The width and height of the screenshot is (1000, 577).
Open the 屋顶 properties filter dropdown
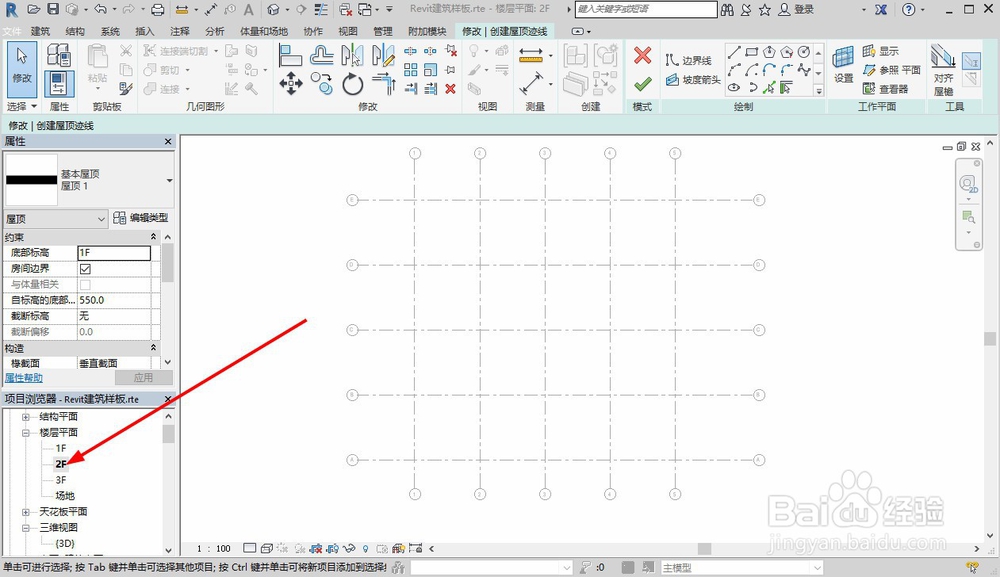(55, 219)
